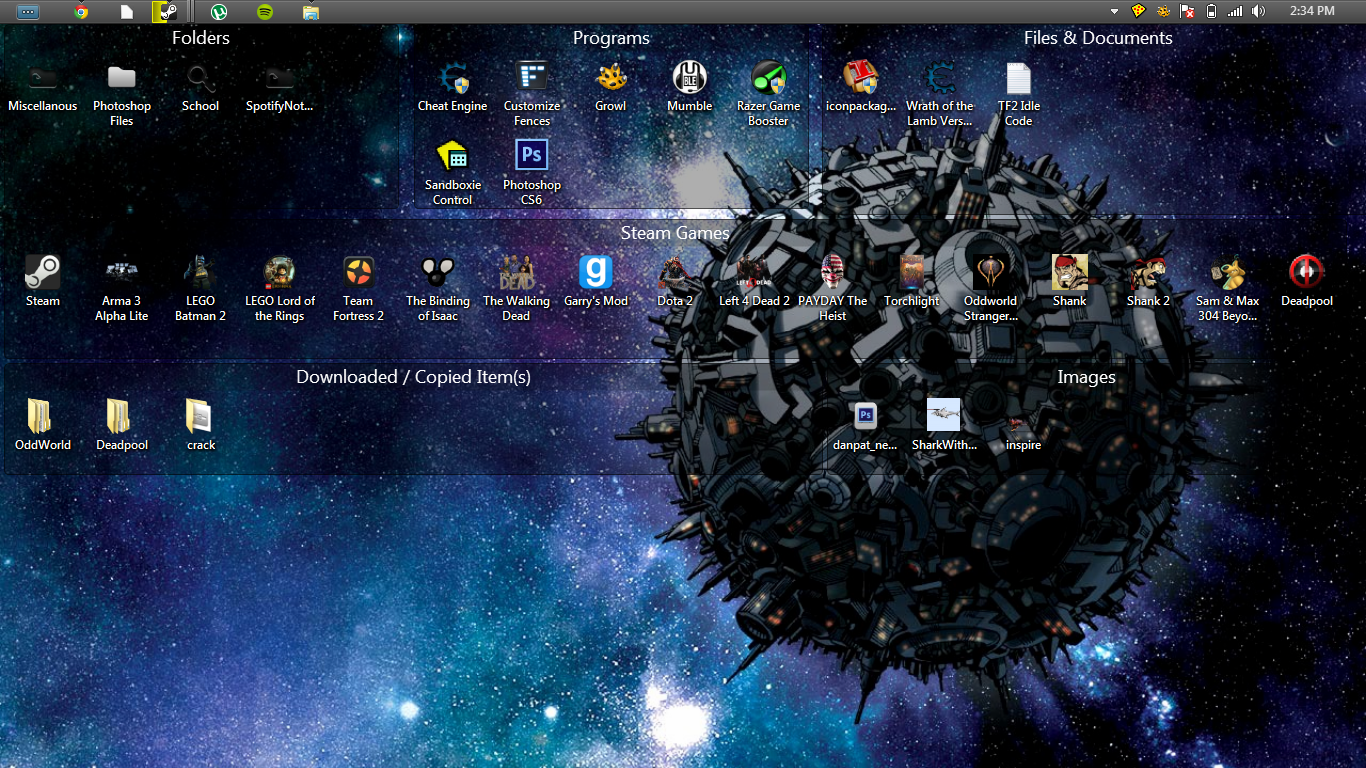This screenshot has height=768, width=1366.
Task: Show hidden tray icons with the arrow
Action: click(x=1114, y=11)
